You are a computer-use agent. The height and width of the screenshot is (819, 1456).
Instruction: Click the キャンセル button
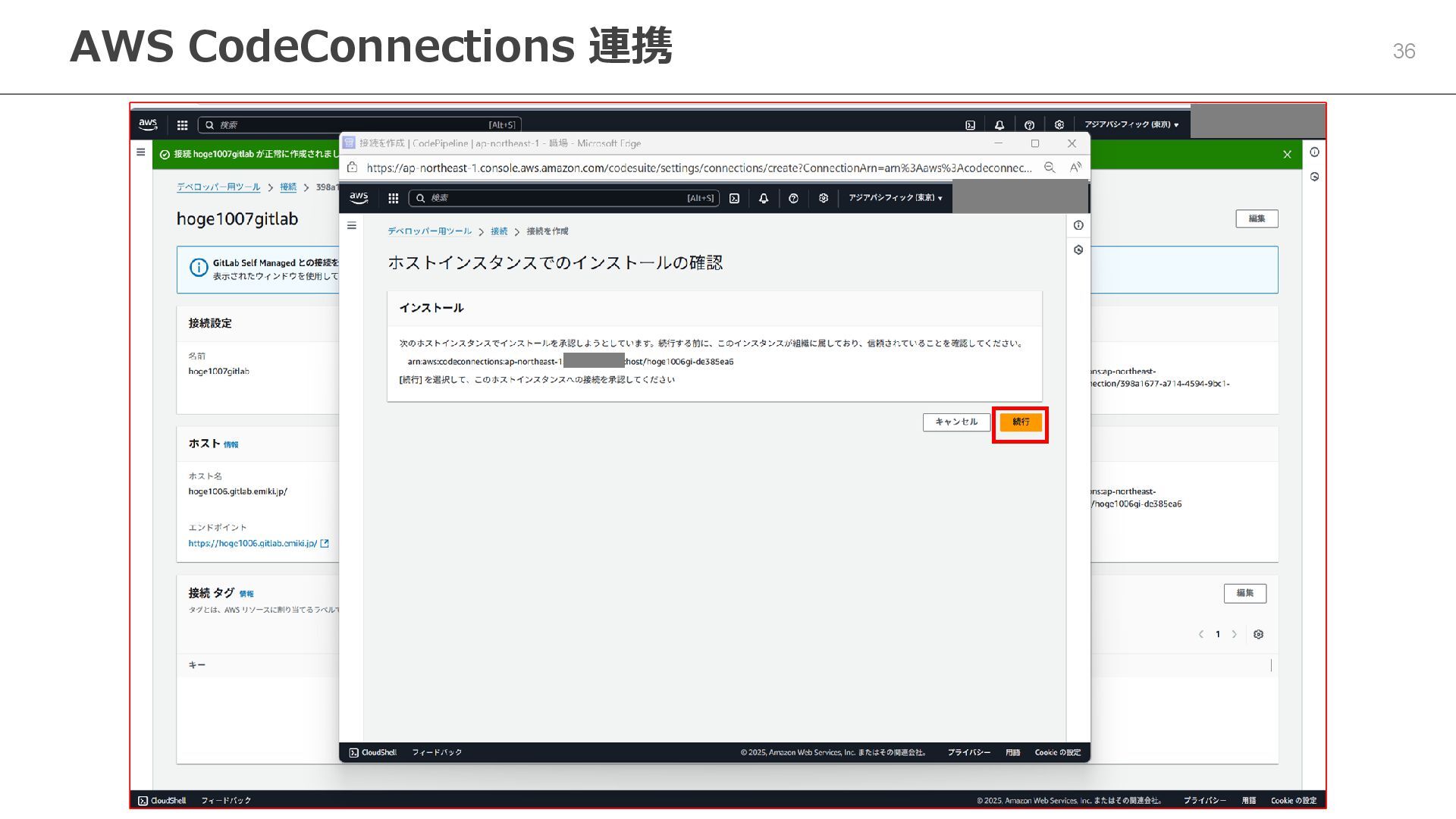[955, 422]
